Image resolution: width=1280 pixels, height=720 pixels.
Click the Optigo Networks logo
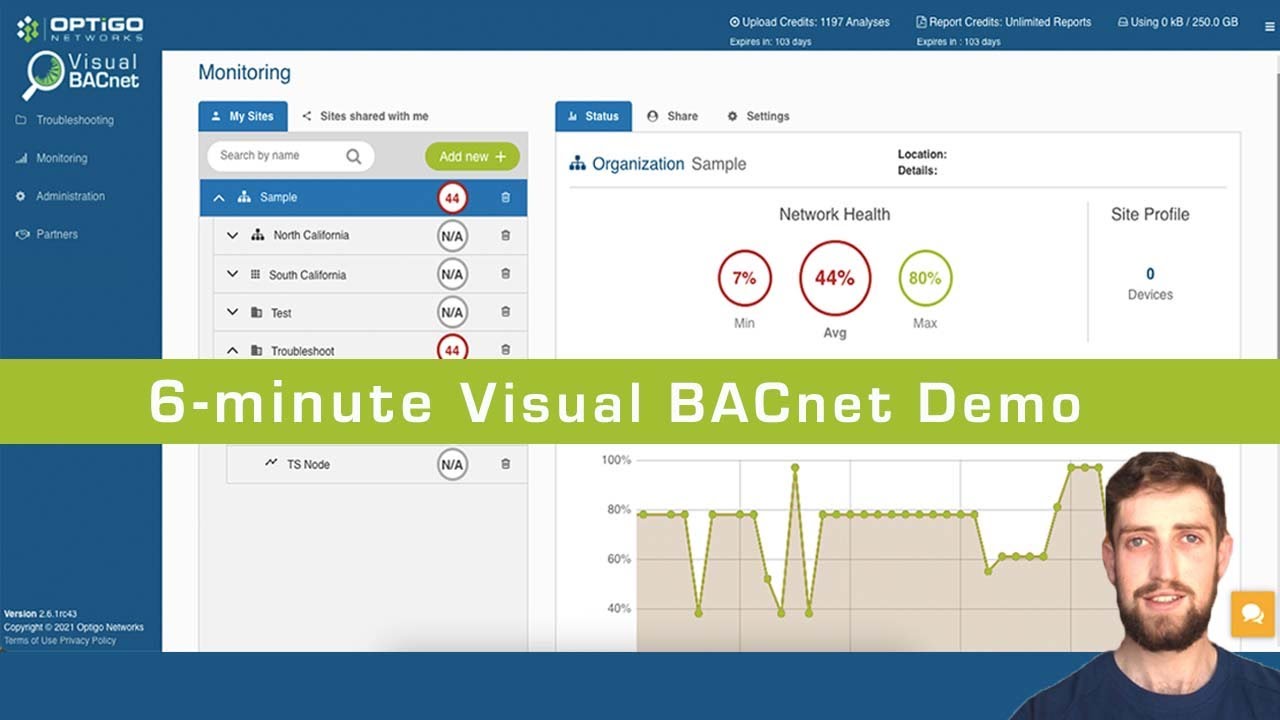pyautogui.click(x=80, y=27)
